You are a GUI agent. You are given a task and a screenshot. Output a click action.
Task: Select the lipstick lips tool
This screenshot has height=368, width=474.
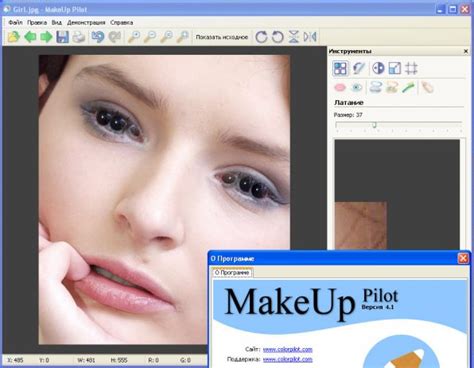(x=340, y=88)
